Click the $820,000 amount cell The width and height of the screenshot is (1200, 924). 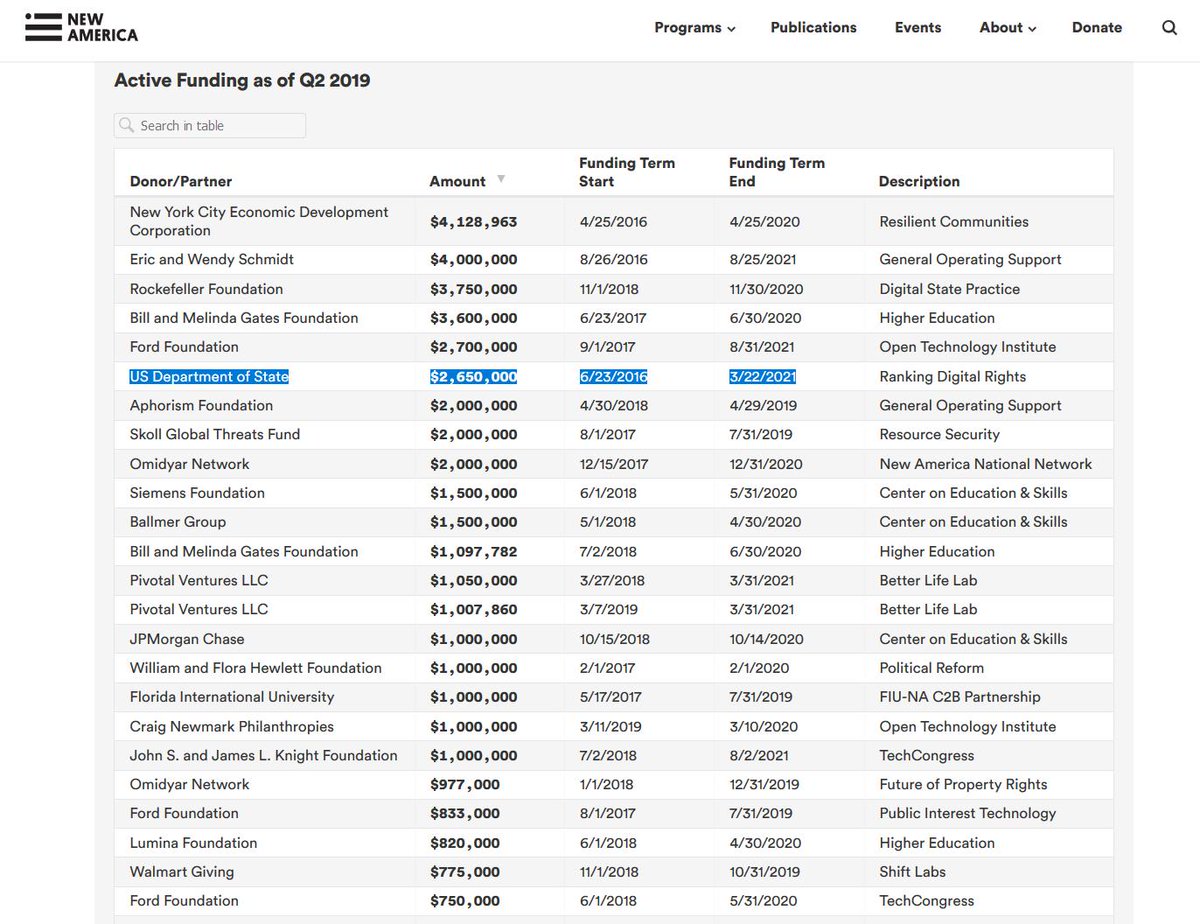(x=465, y=843)
